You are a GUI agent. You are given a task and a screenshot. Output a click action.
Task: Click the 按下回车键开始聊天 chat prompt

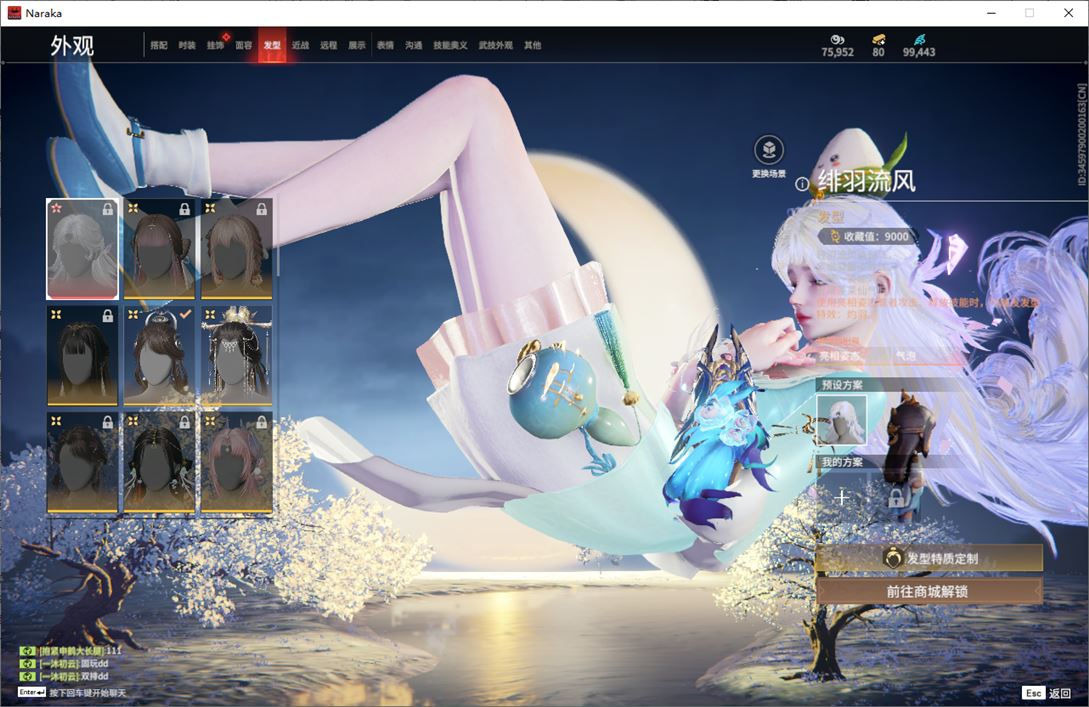88,692
